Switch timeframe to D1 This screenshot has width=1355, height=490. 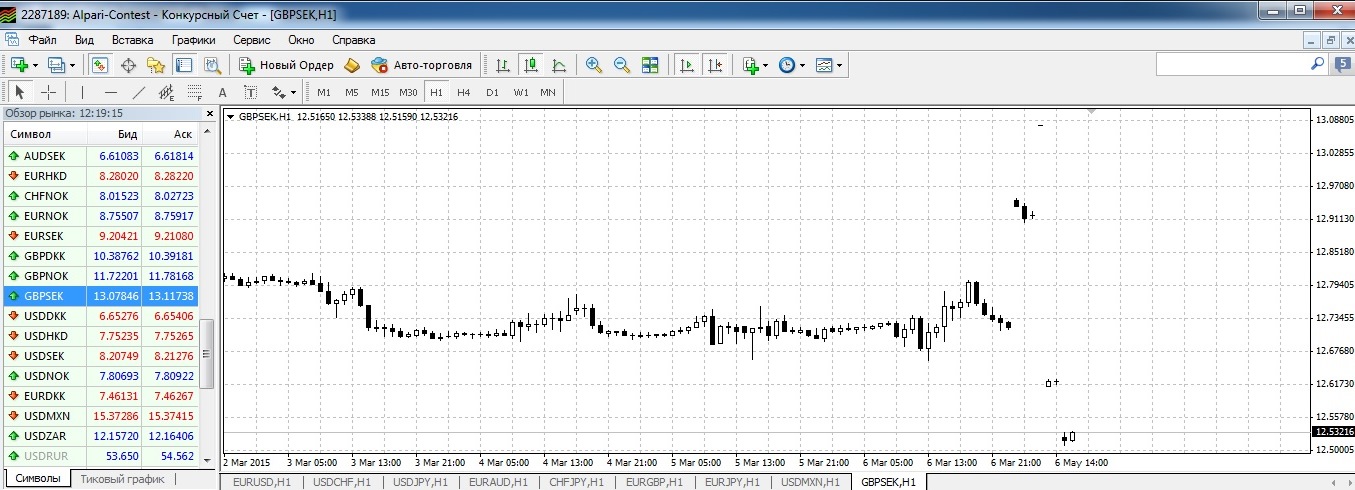[492, 92]
